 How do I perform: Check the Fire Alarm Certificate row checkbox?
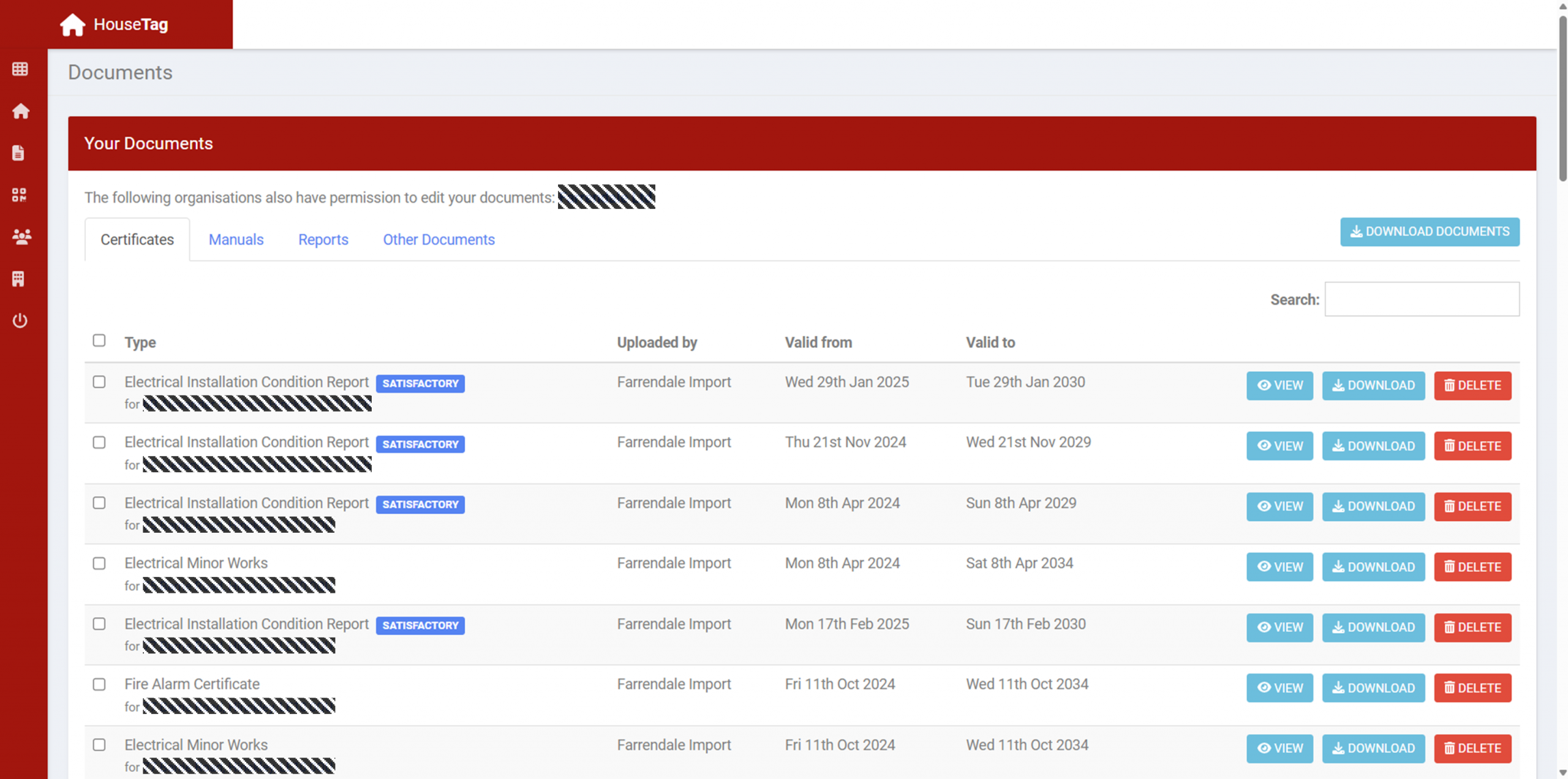click(99, 684)
